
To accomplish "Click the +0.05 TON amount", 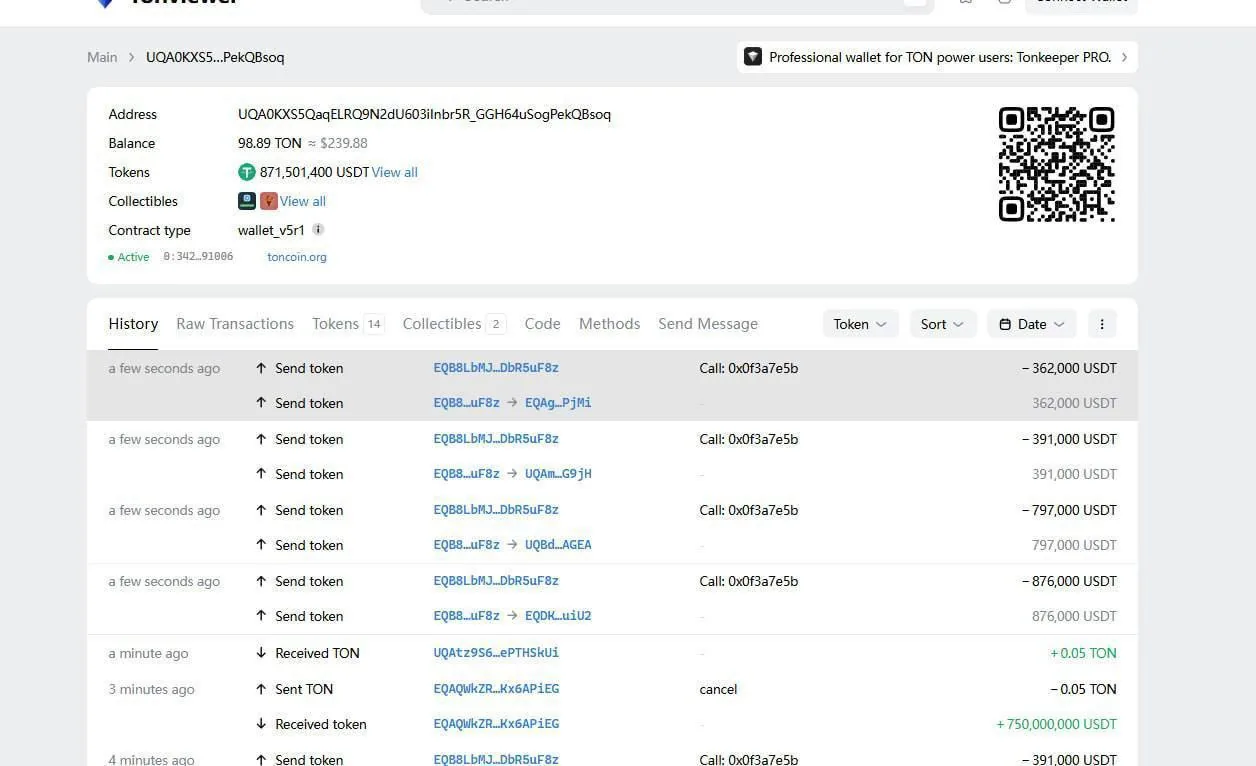I will click(x=1083, y=653).
